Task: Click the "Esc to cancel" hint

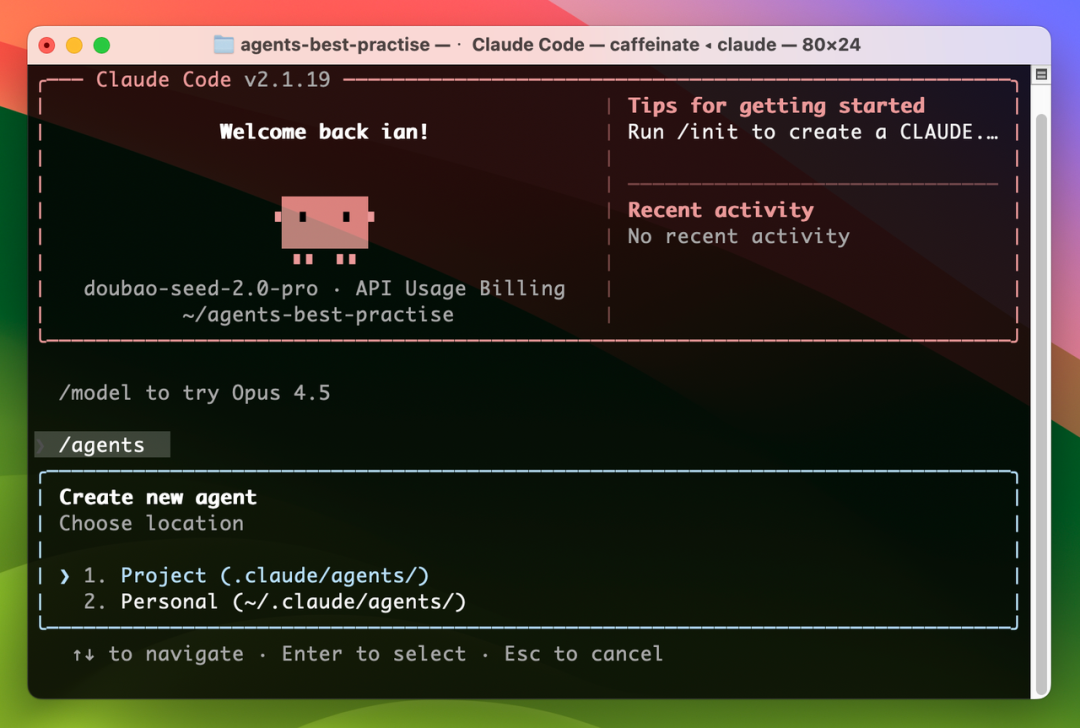Action: click(x=583, y=654)
